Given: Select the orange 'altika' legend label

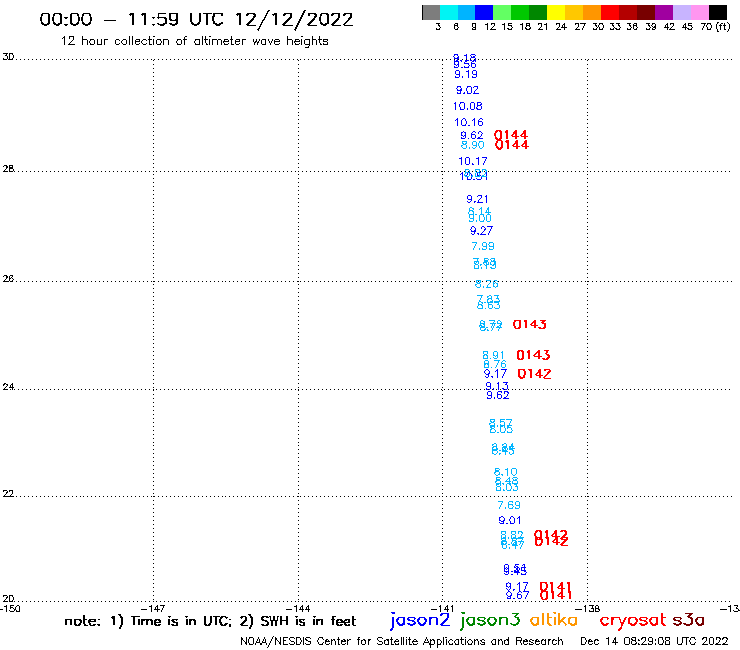Looking at the screenshot, I should tap(553, 619).
